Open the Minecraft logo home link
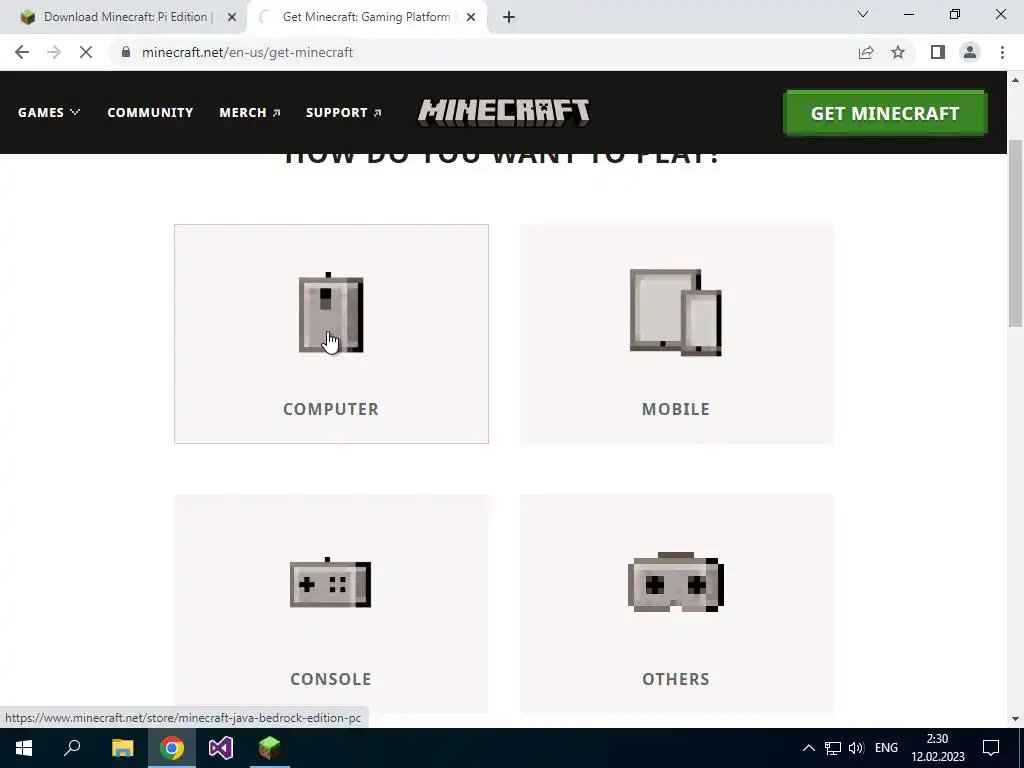 click(504, 112)
